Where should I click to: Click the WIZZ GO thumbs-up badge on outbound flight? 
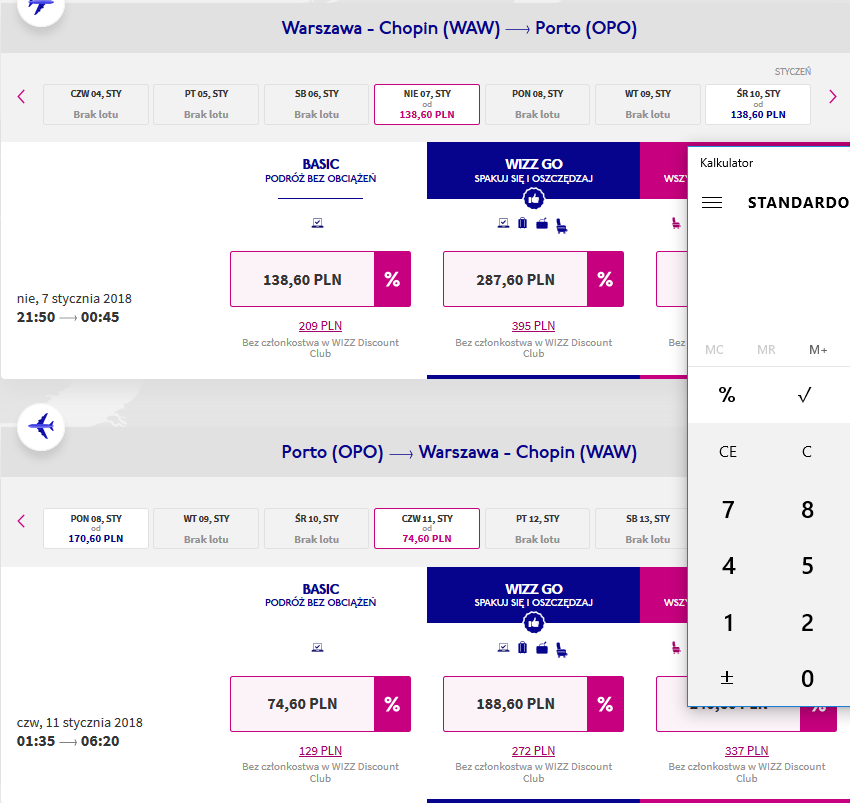[x=534, y=199]
